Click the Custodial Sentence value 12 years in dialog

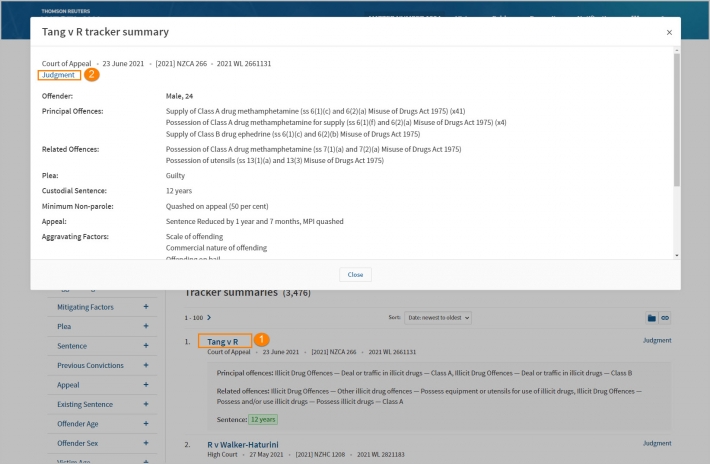point(179,191)
